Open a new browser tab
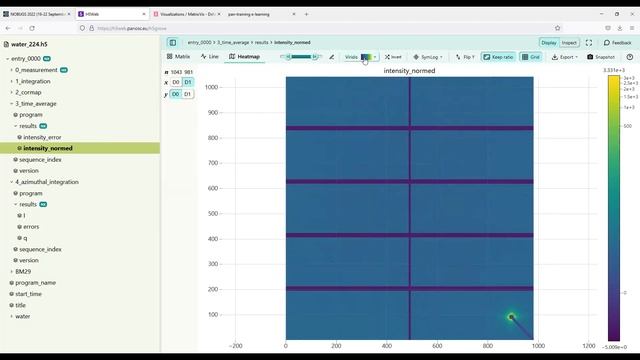Viewport: 640px width, 360px height. [307, 14]
